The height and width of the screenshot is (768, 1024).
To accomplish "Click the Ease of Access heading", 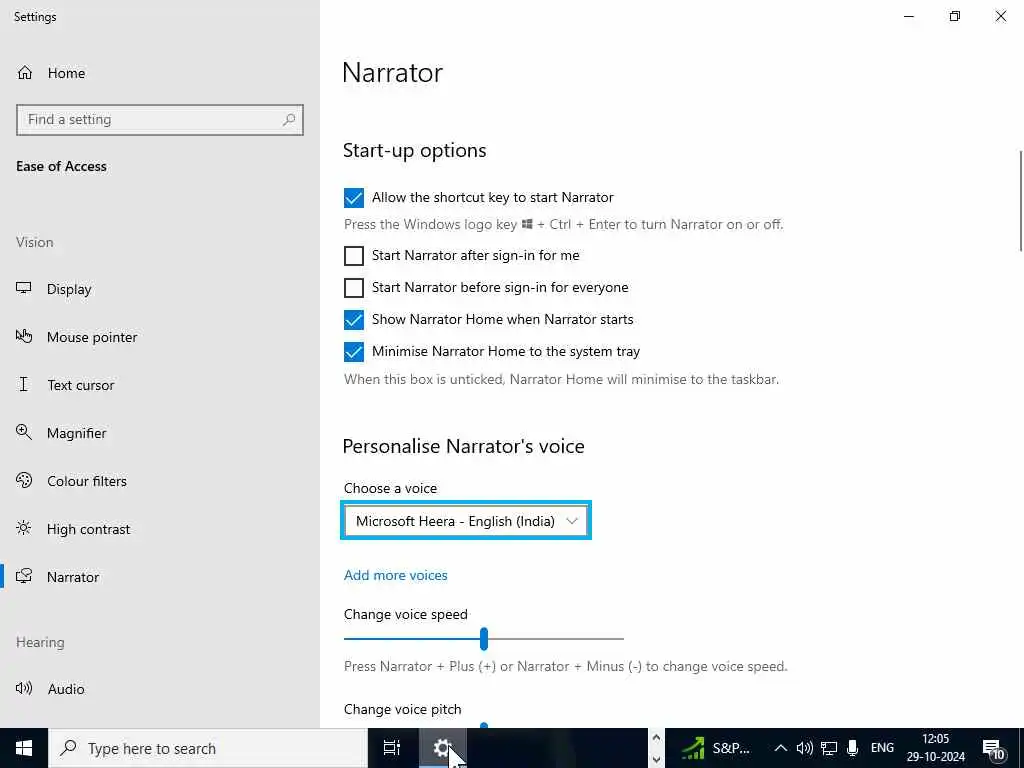I will tap(61, 166).
